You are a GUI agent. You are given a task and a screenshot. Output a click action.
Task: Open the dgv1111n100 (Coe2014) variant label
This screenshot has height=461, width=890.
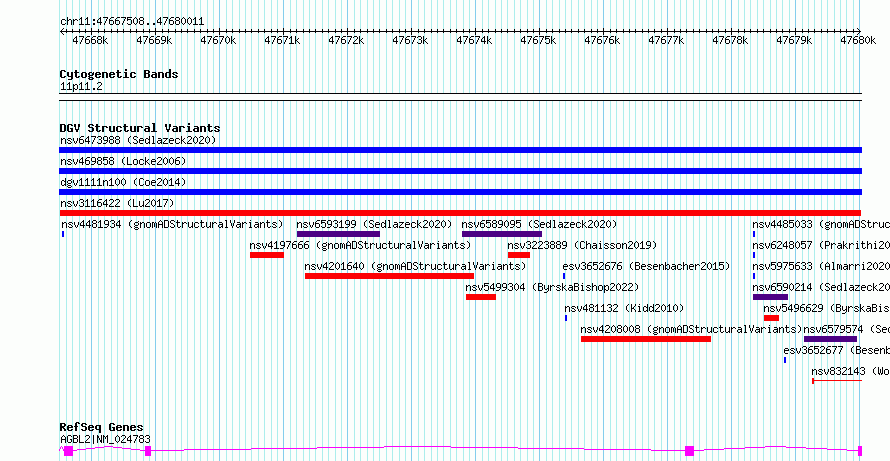click(x=123, y=182)
